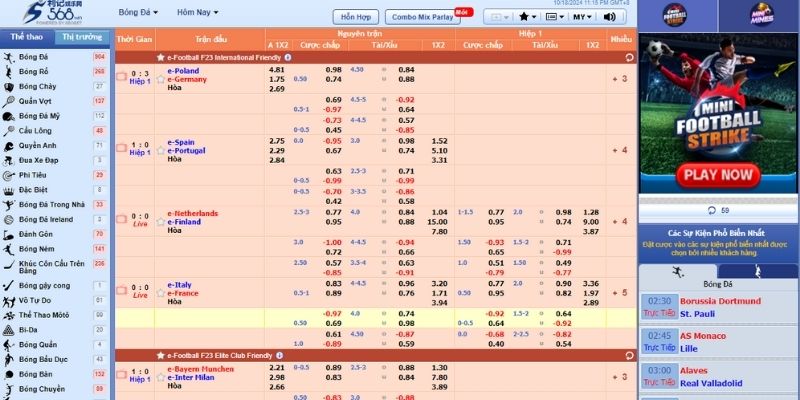Viewport: 800px width, 400px height.
Task: Select Khúc Côn Cầu Trên Băng in sidebar
Action: click(54, 267)
